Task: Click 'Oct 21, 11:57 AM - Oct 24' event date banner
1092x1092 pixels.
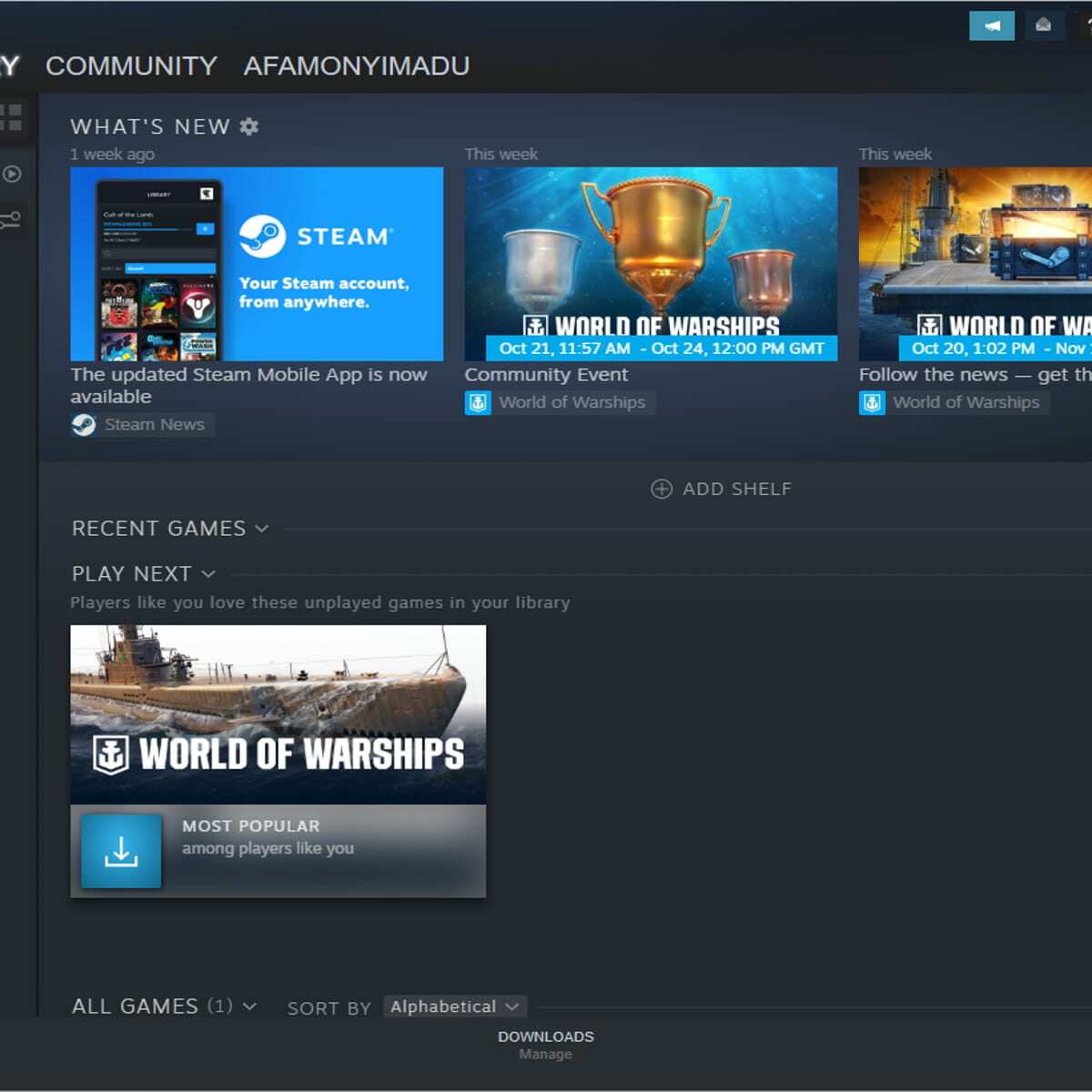Action: [662, 349]
